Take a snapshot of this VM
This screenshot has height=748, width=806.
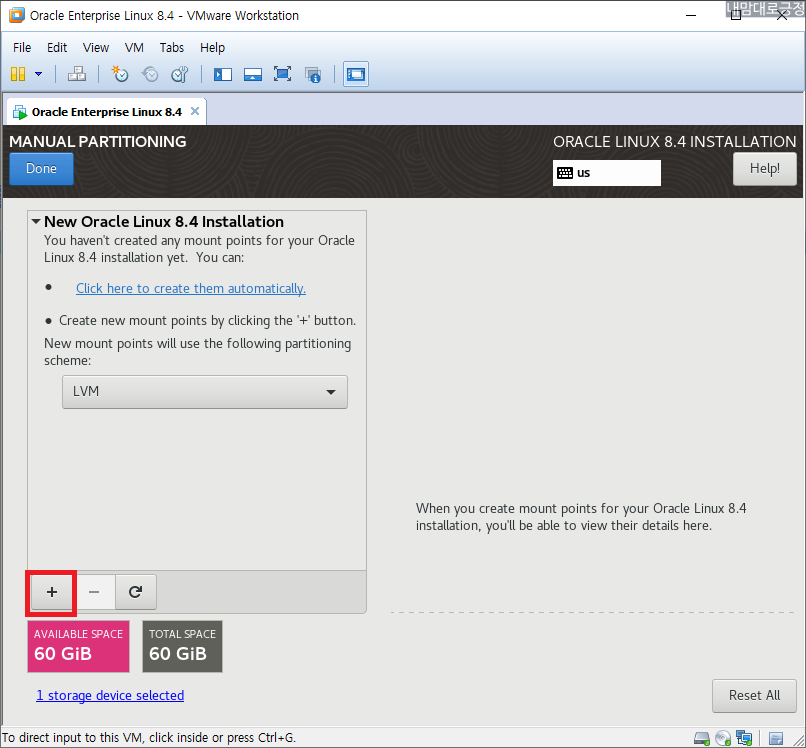coord(120,74)
